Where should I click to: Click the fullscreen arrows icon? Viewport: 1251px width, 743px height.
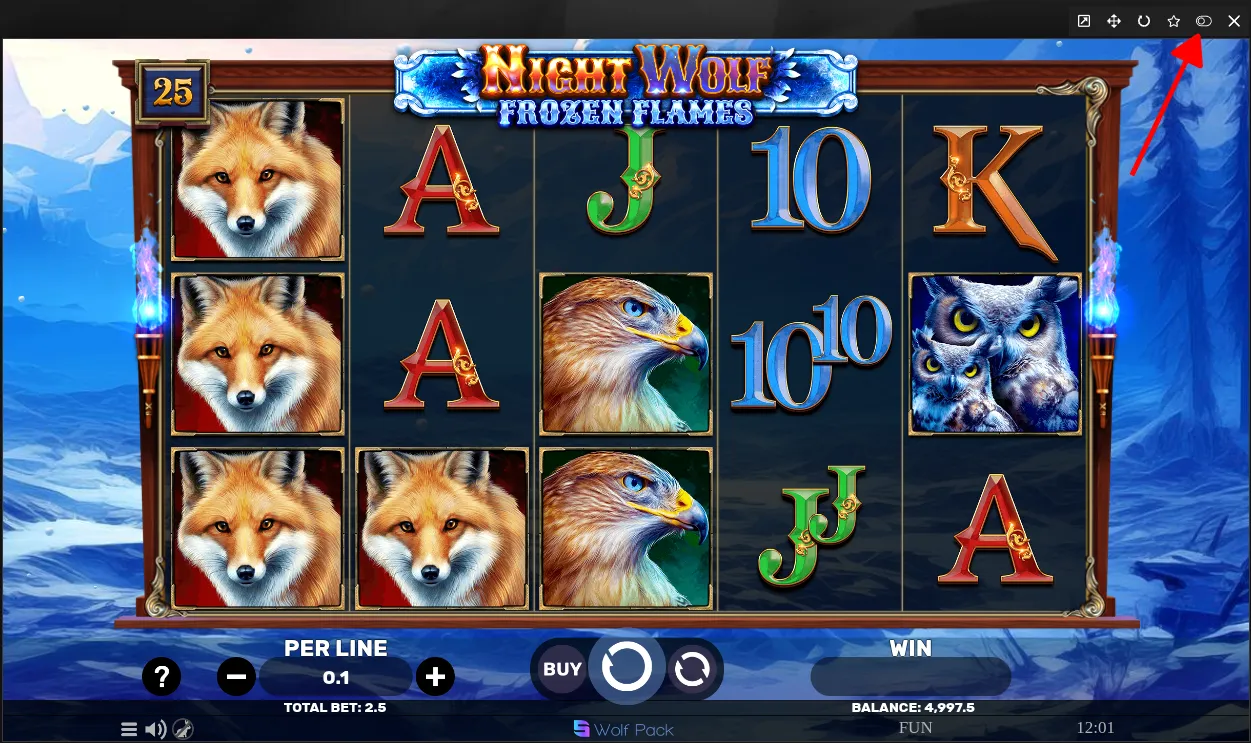pyautogui.click(x=1114, y=21)
